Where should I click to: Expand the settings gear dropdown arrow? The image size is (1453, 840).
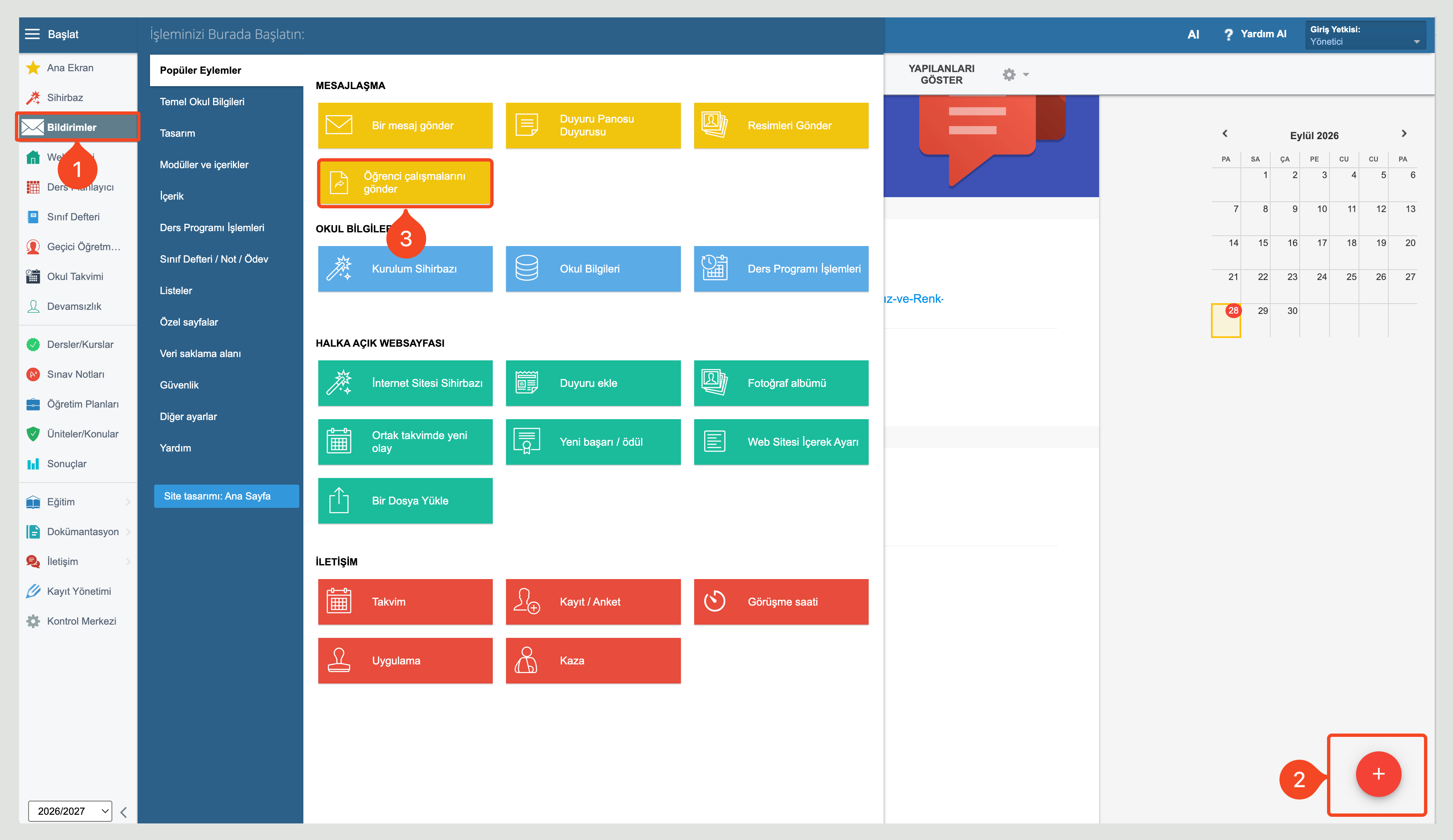1026,74
